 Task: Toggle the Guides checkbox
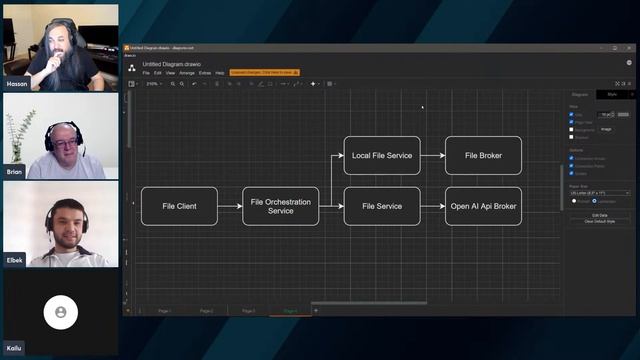click(571, 173)
